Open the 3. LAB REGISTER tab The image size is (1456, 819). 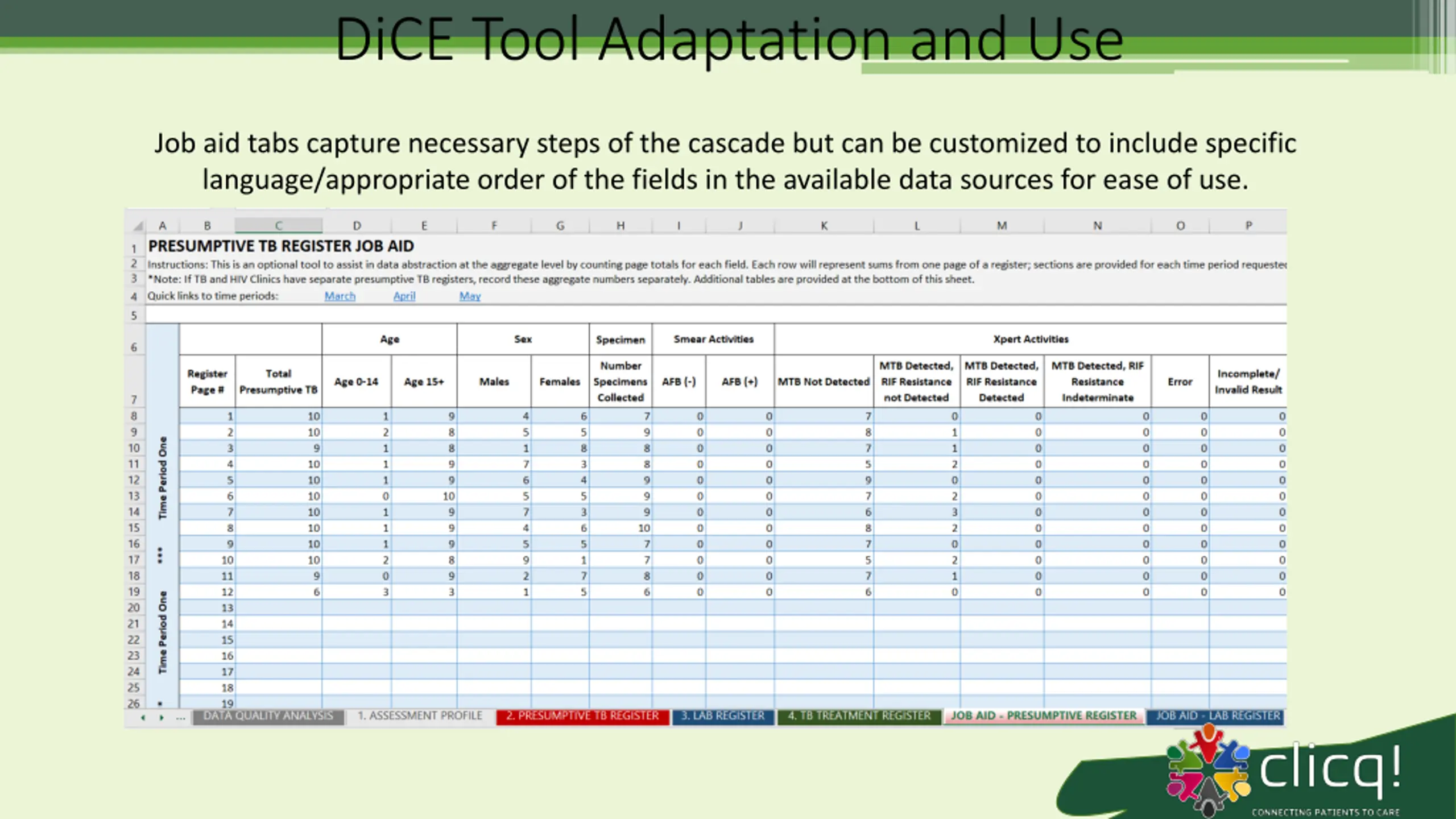[x=723, y=716]
